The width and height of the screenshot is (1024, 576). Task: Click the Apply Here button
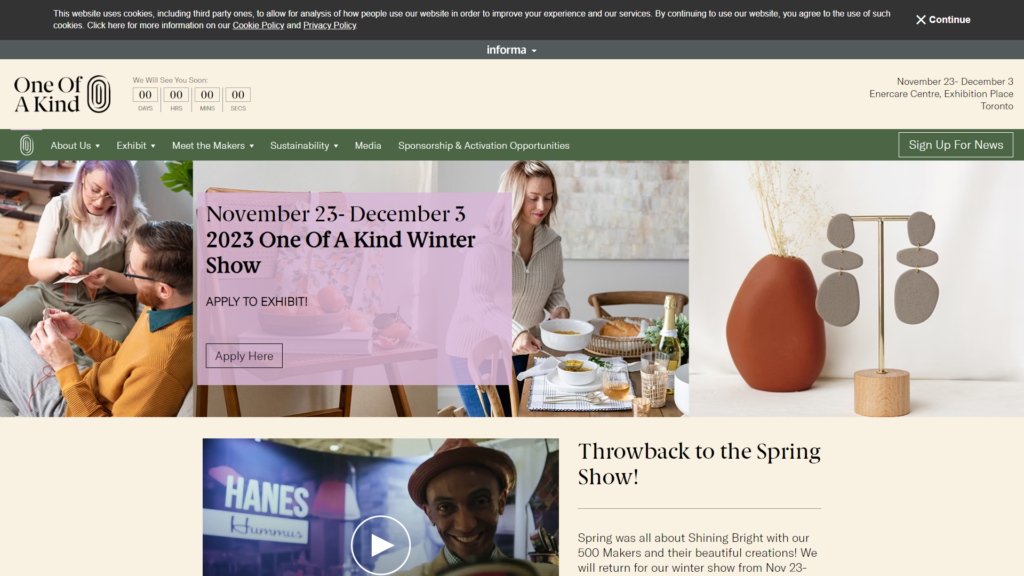pos(244,356)
